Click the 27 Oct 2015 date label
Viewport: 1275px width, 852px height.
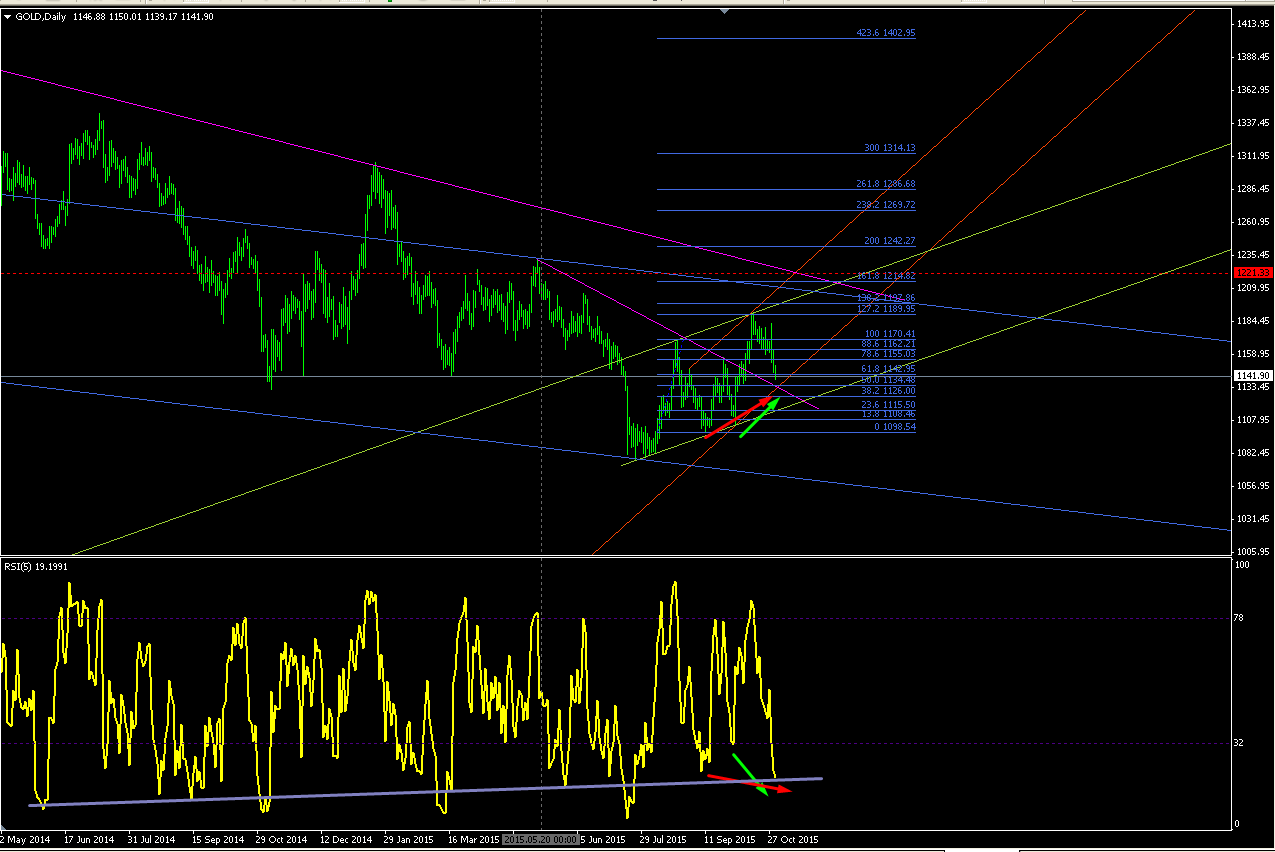[793, 840]
